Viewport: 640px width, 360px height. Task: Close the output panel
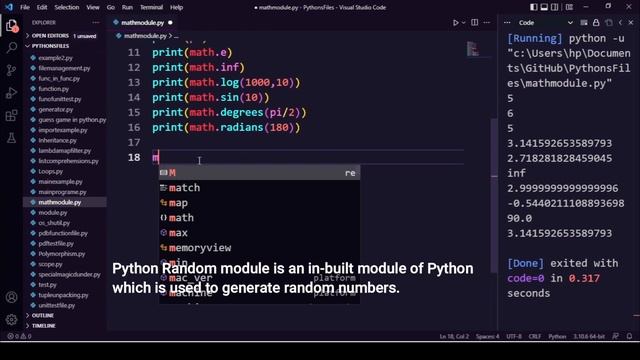click(631, 23)
